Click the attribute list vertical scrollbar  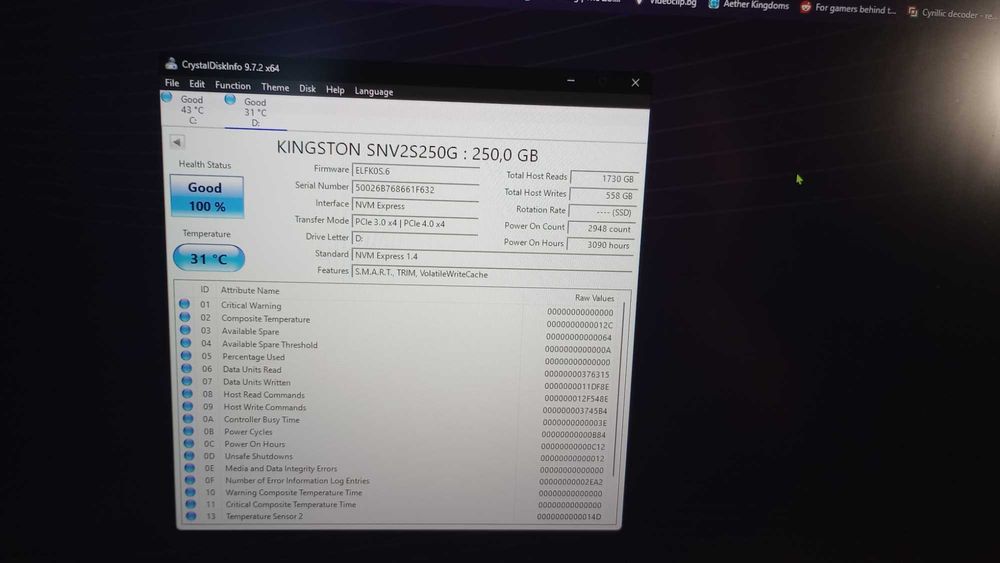pos(620,389)
